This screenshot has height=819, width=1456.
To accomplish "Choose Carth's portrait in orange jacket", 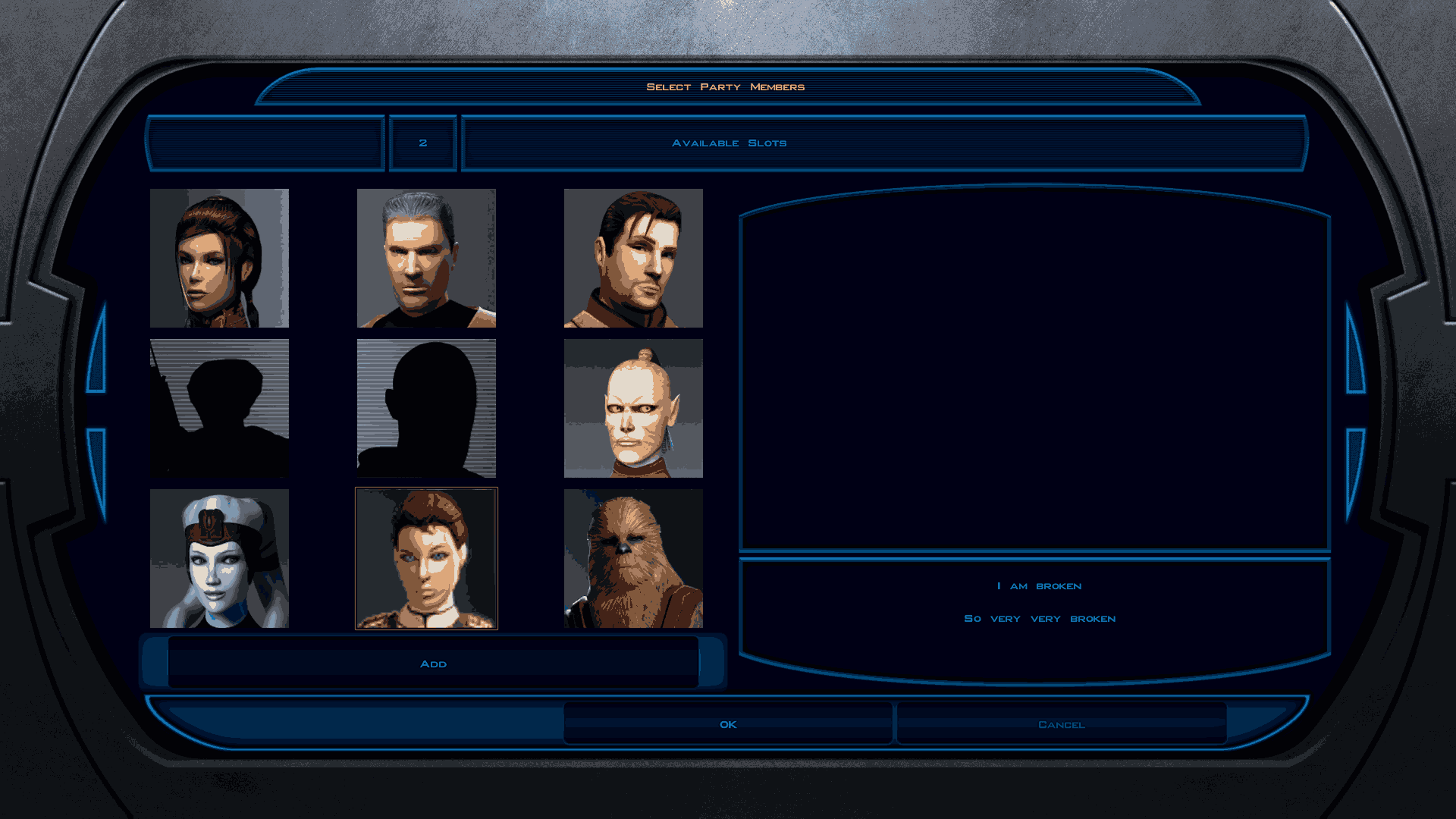I will tap(633, 258).
